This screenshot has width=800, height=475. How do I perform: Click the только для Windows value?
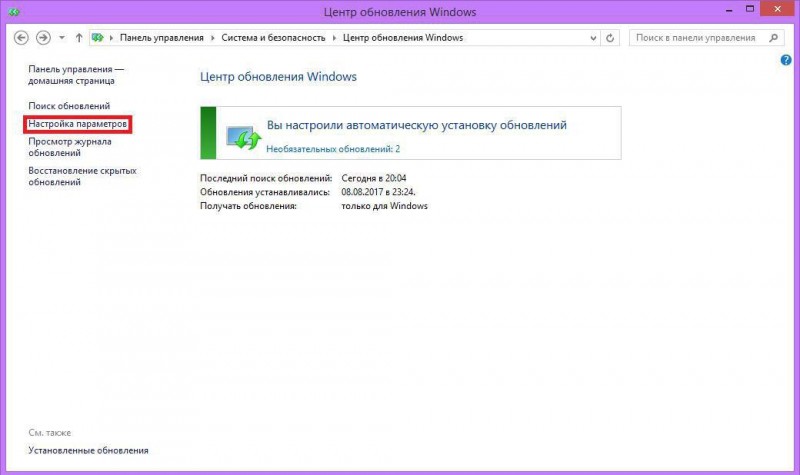(x=385, y=206)
